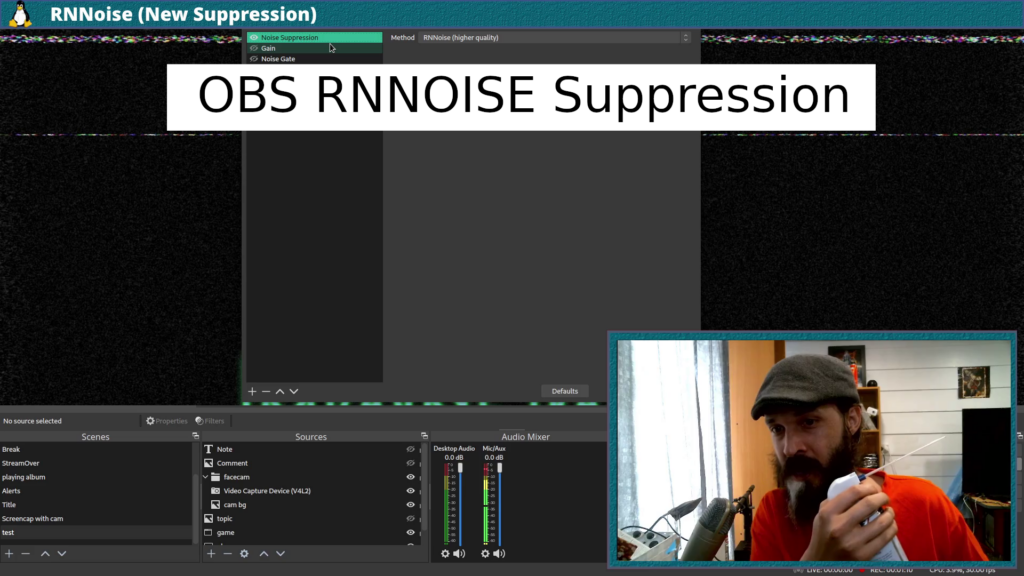Pop out the Sources dock
The image size is (1024, 576).
pos(424,436)
